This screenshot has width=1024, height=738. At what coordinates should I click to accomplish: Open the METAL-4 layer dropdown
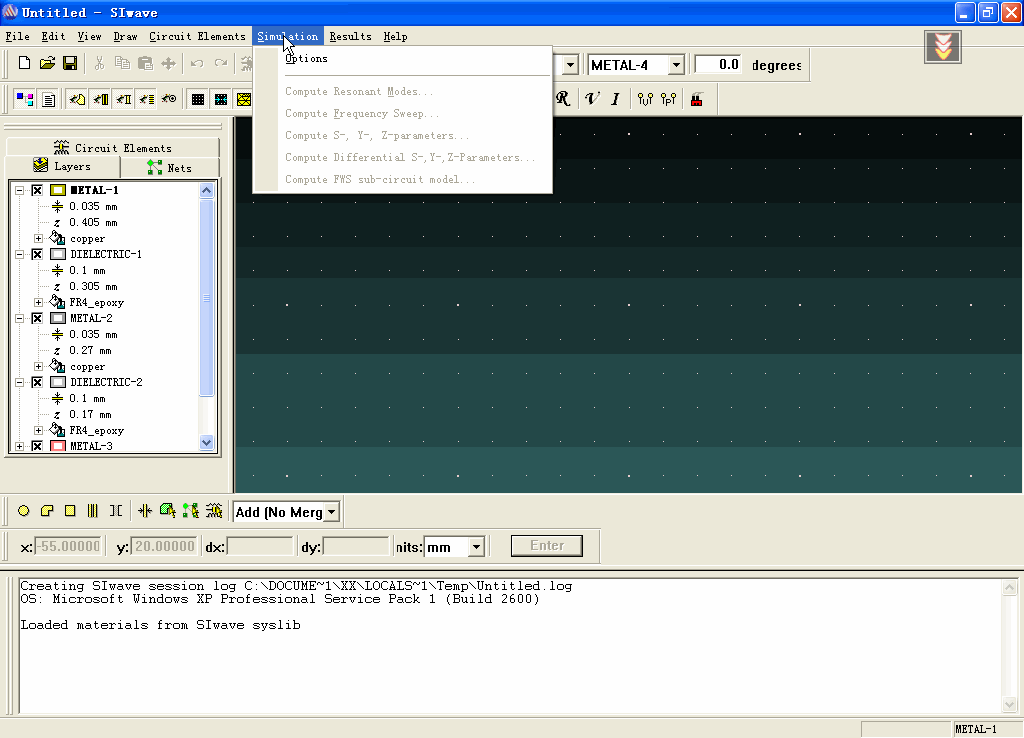677,65
